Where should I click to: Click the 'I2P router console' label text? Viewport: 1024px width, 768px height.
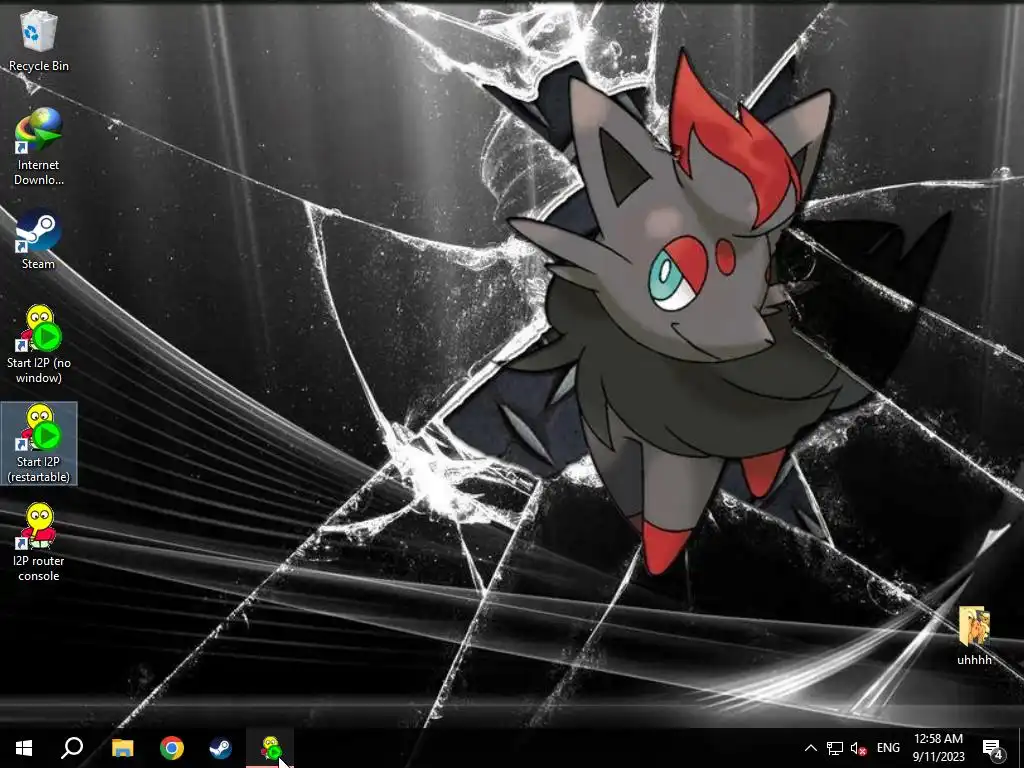(39, 568)
